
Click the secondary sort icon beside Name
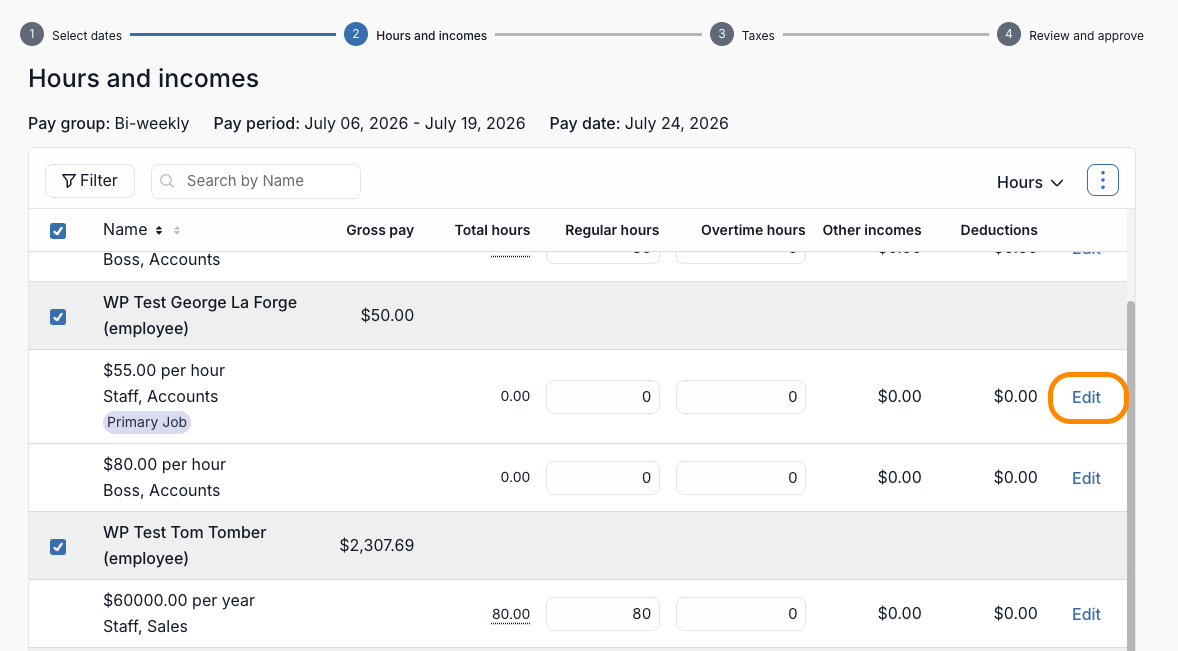(177, 231)
